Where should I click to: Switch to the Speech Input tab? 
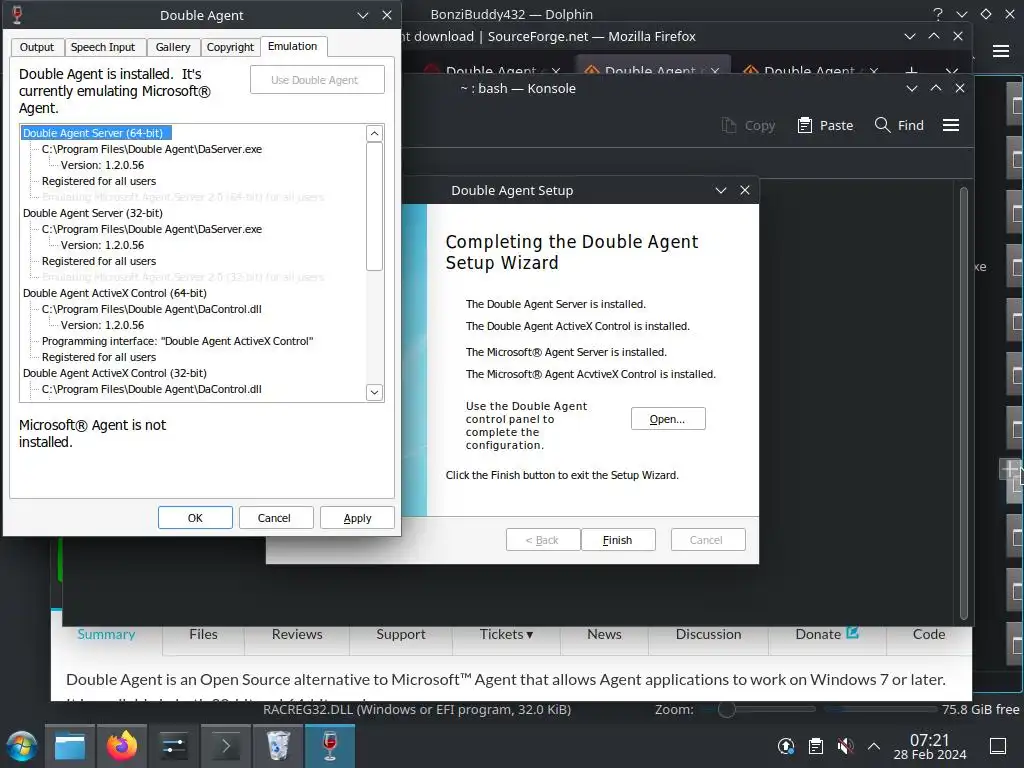tap(103, 47)
